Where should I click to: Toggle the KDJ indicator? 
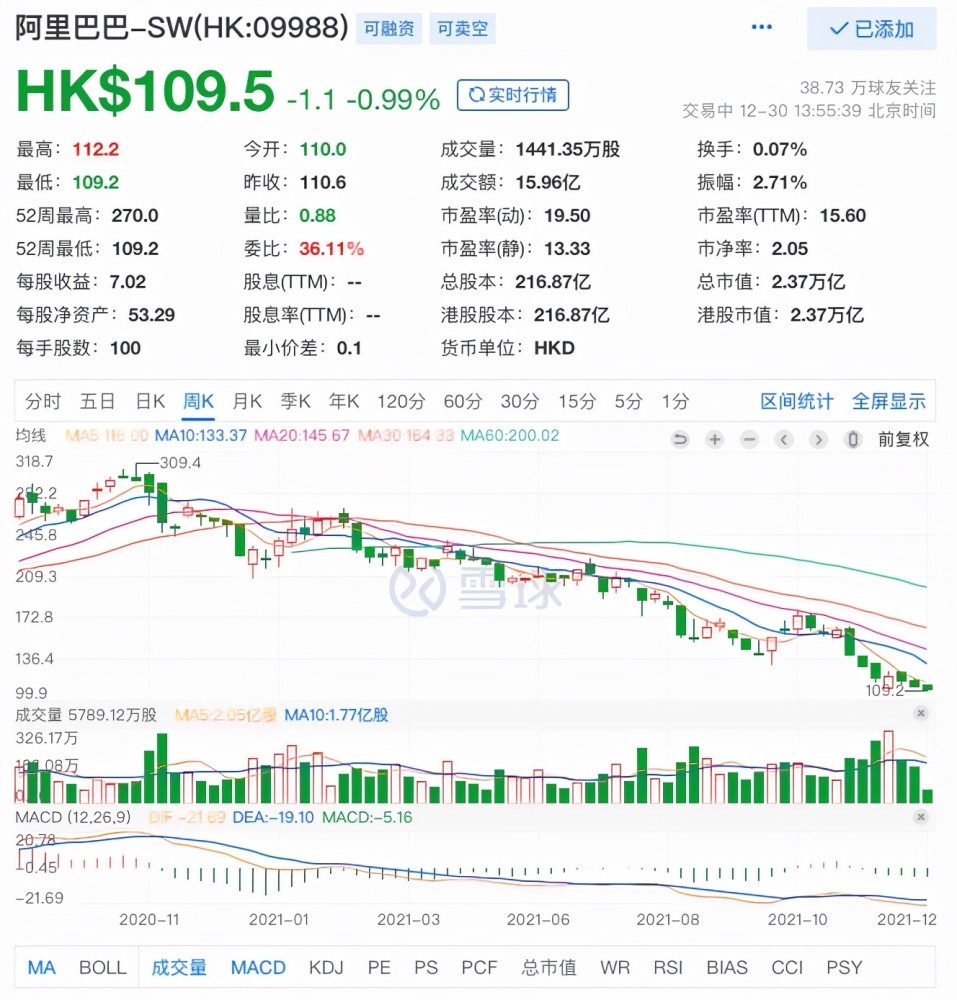[x=326, y=967]
